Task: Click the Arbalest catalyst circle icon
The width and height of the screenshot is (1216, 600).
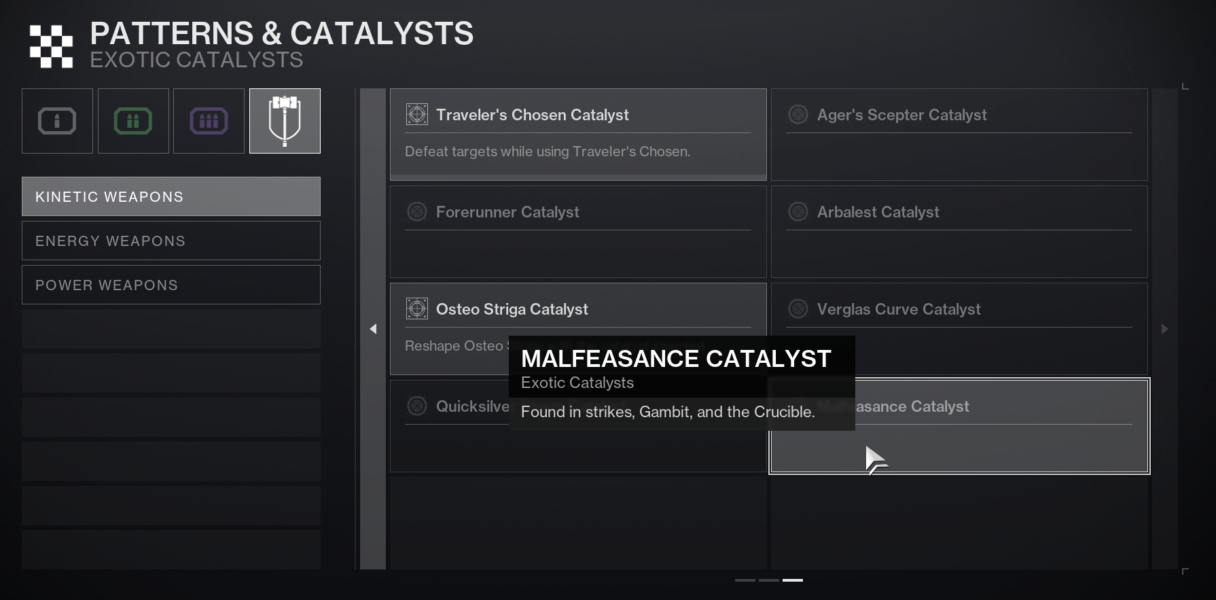Action: pyautogui.click(x=797, y=211)
